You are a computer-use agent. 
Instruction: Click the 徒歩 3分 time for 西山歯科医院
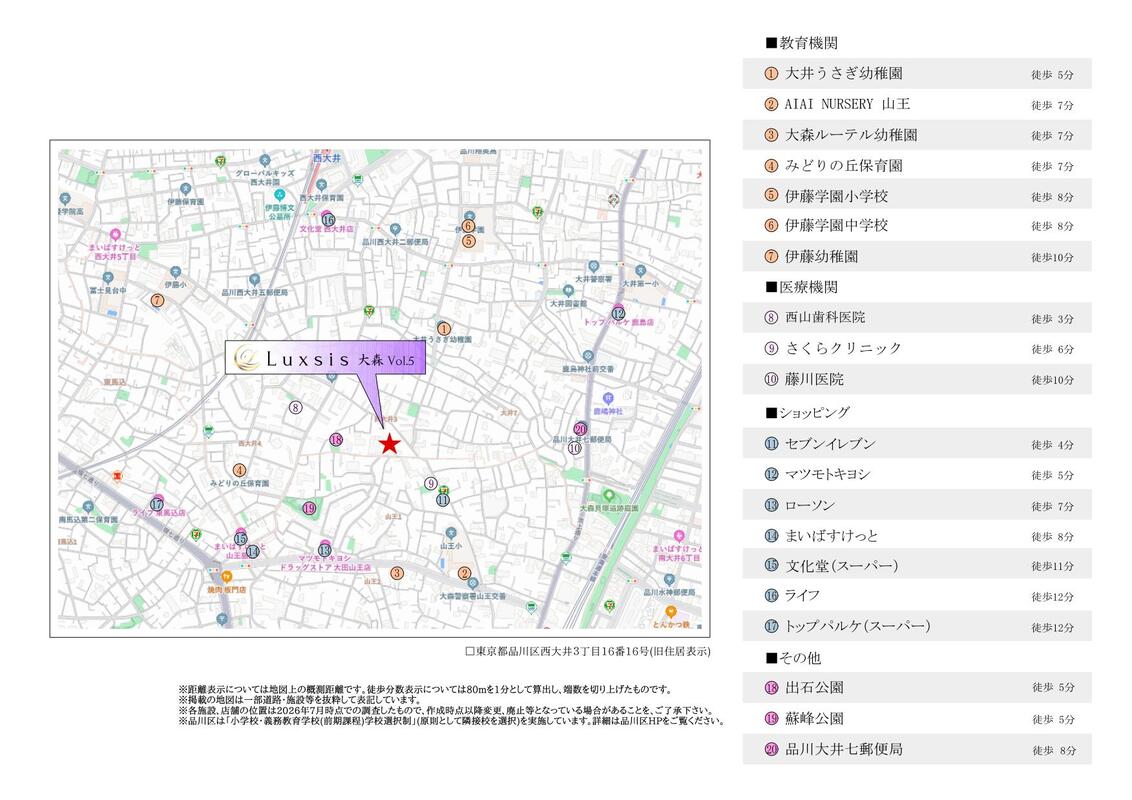(1053, 318)
